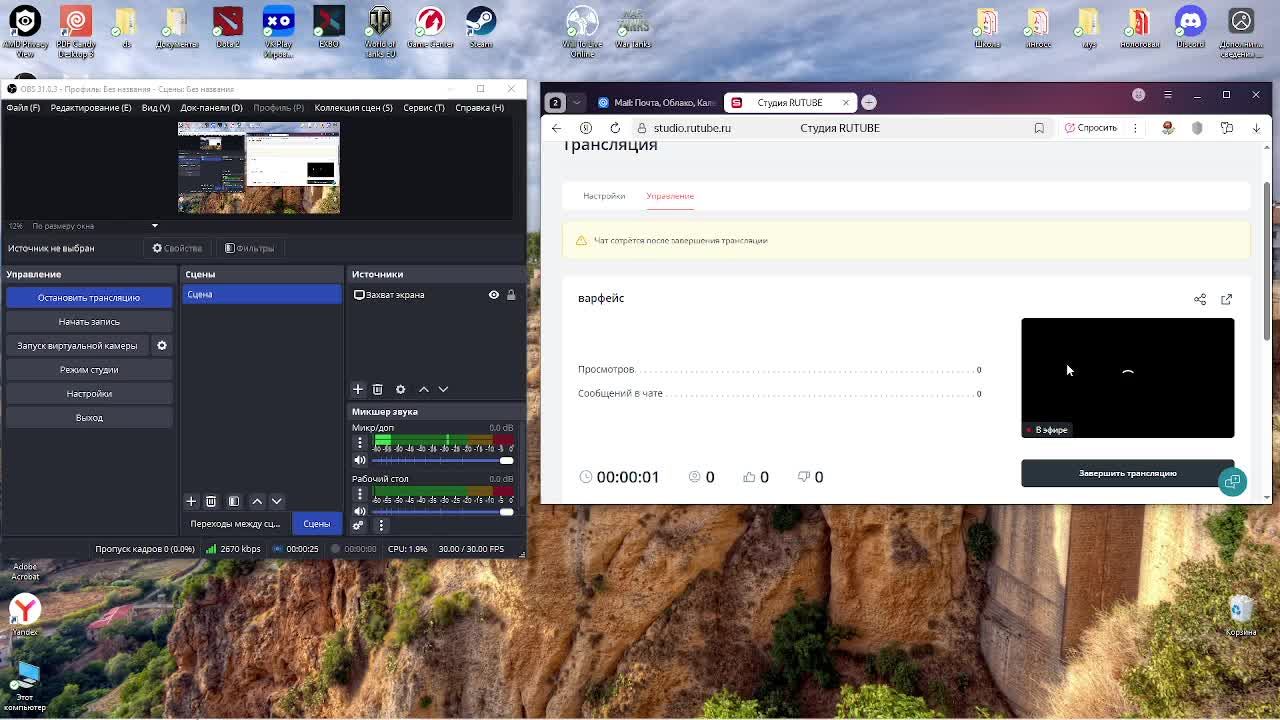This screenshot has width=1280, height=720.
Task: Adjust Рабочий стол volume slider
Action: point(443,512)
